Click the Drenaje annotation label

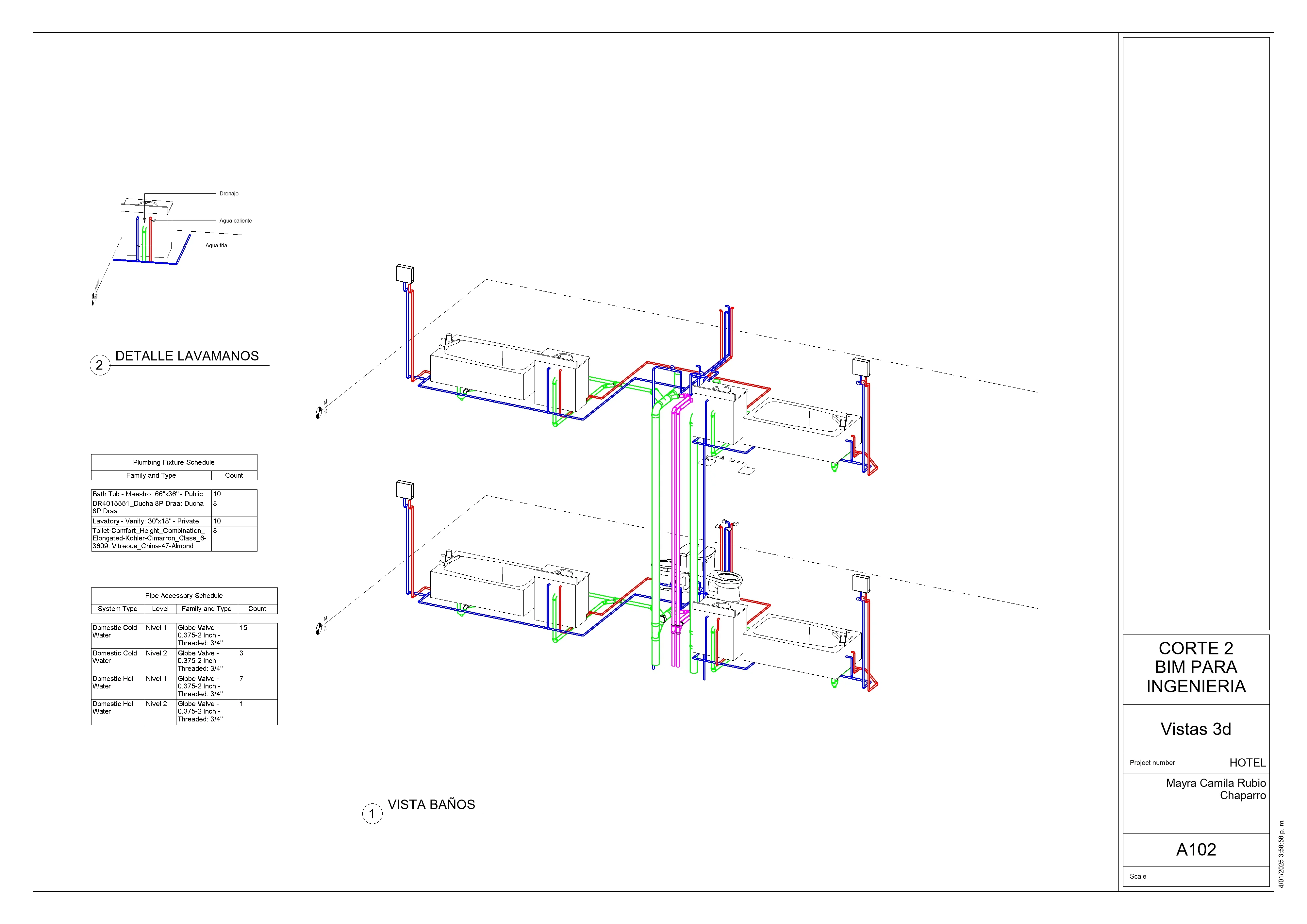tap(229, 193)
